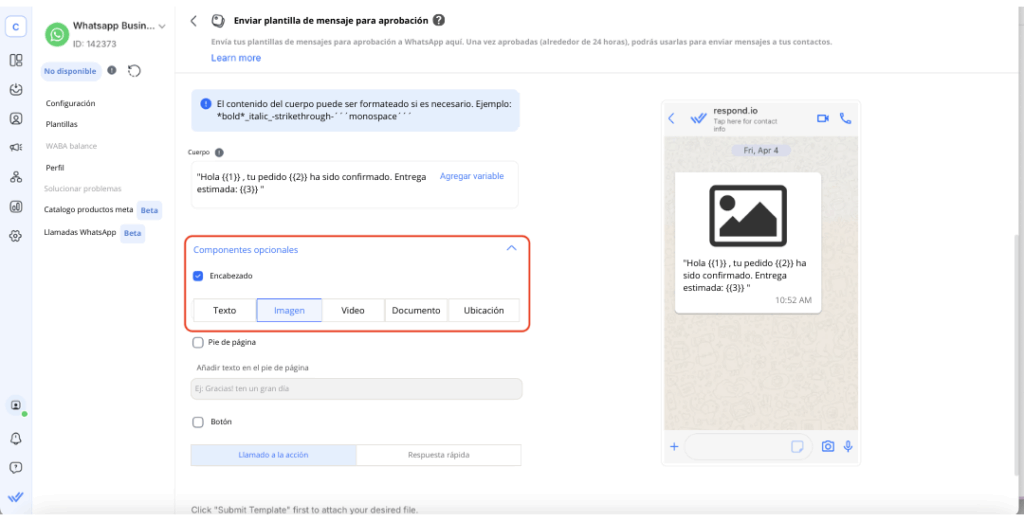Viewport: 1024px width, 521px height.
Task: Click the No disponible status badge
Action: pyautogui.click(x=71, y=71)
